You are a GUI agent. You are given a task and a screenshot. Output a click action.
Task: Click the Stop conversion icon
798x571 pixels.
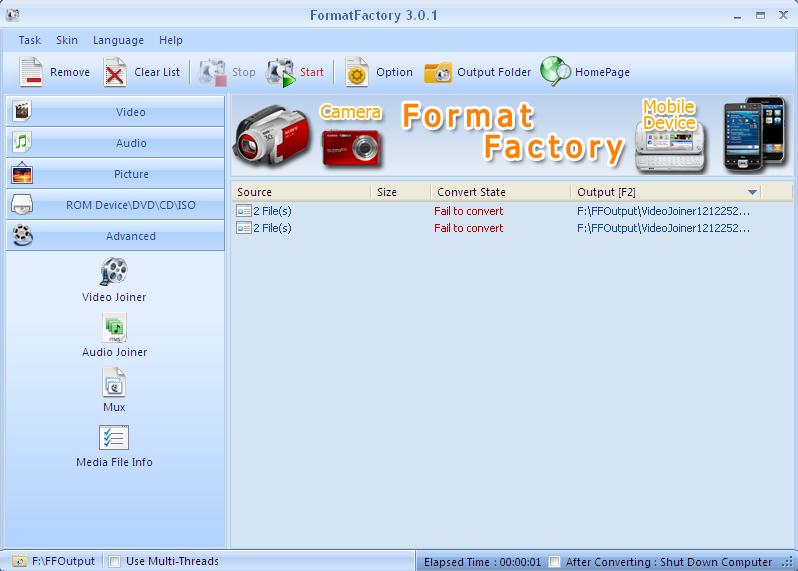212,72
